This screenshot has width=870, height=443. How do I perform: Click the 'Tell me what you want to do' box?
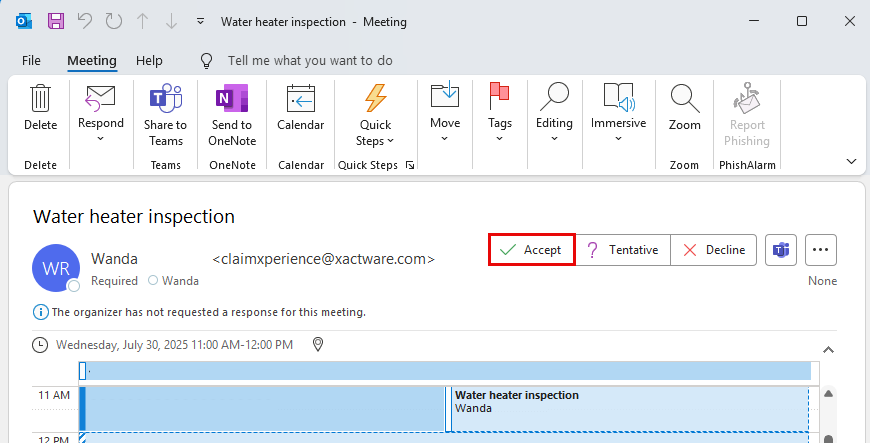[310, 61]
